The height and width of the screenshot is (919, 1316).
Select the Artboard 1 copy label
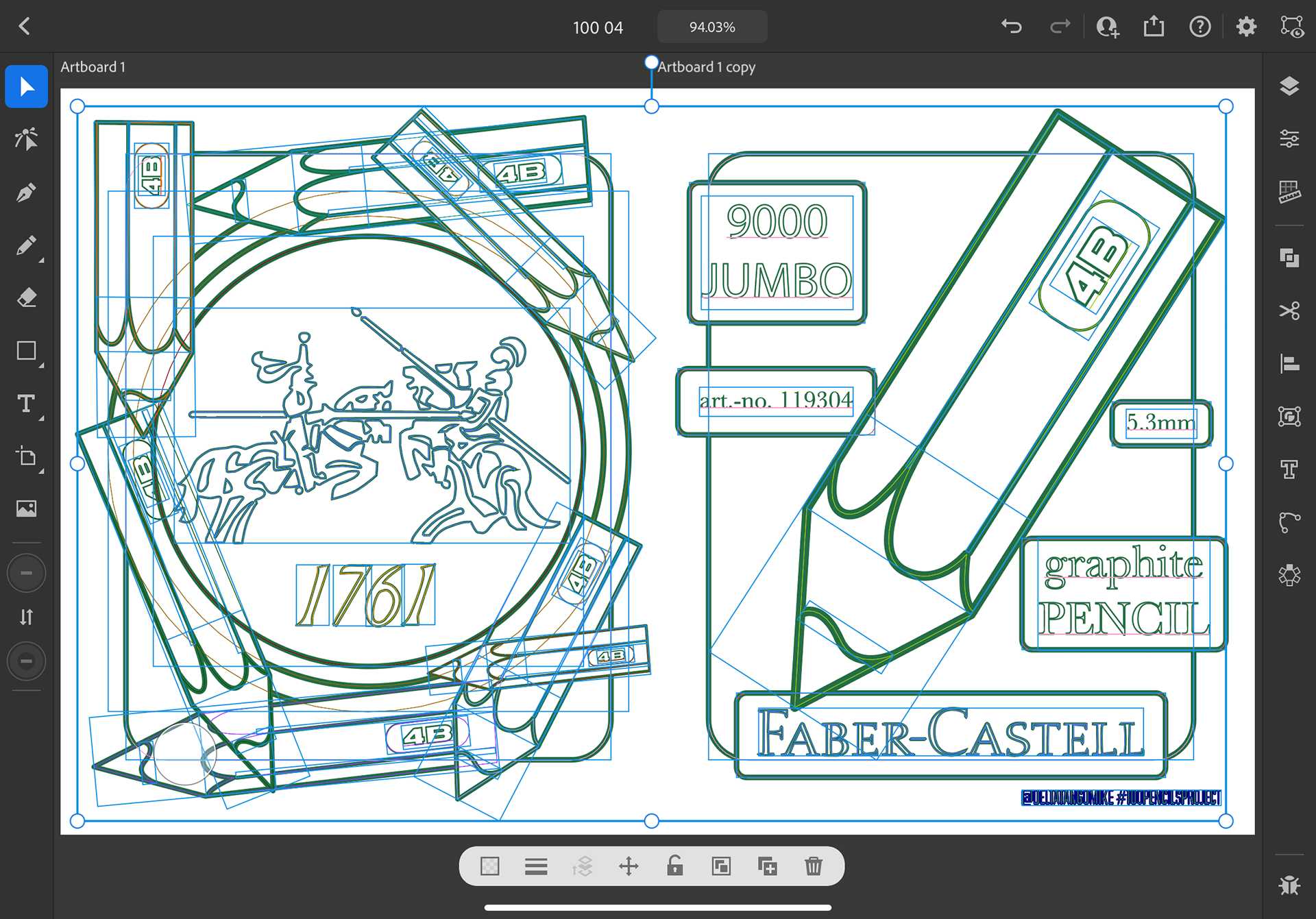[x=706, y=67]
